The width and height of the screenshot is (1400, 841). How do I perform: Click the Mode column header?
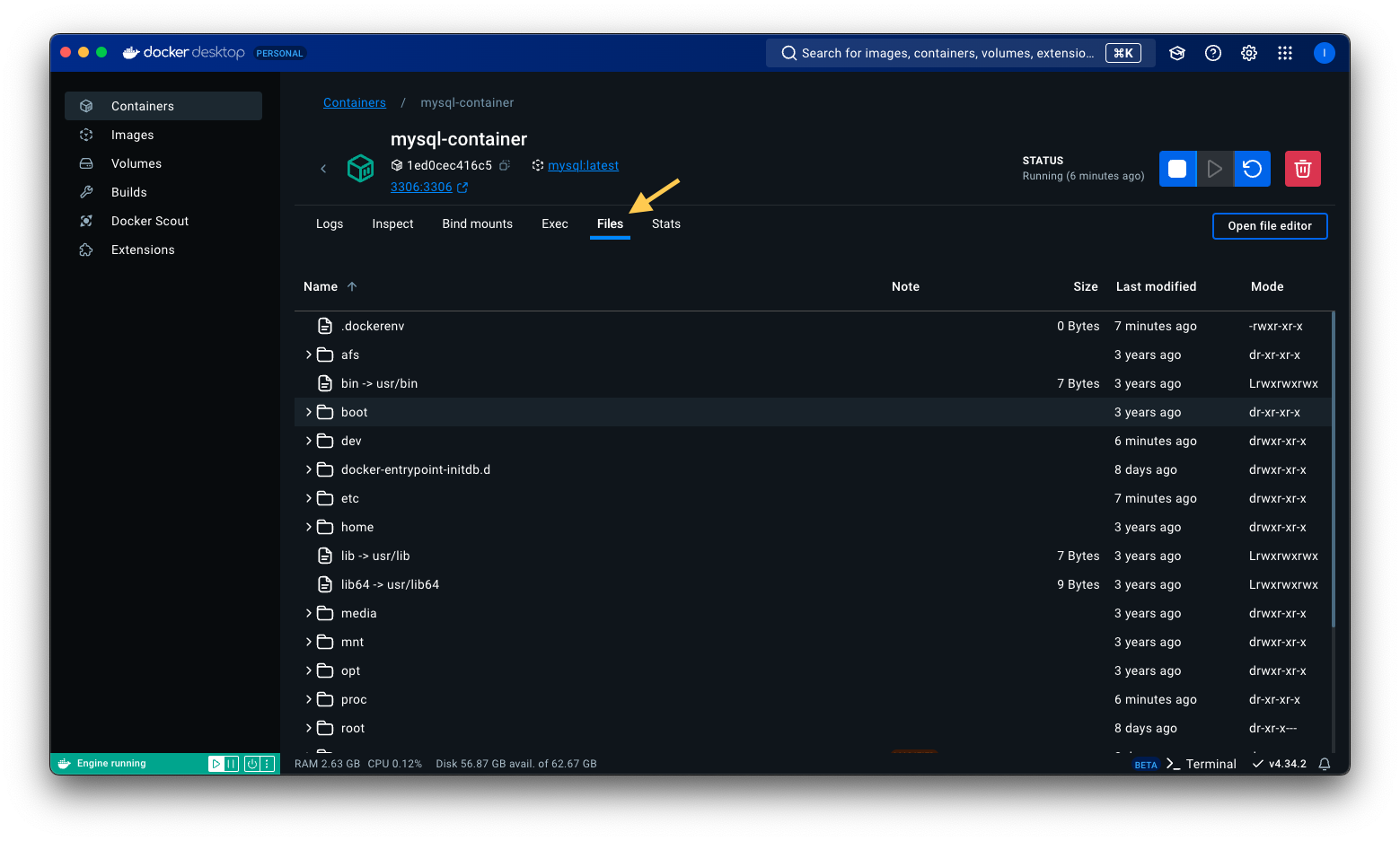point(1267,286)
